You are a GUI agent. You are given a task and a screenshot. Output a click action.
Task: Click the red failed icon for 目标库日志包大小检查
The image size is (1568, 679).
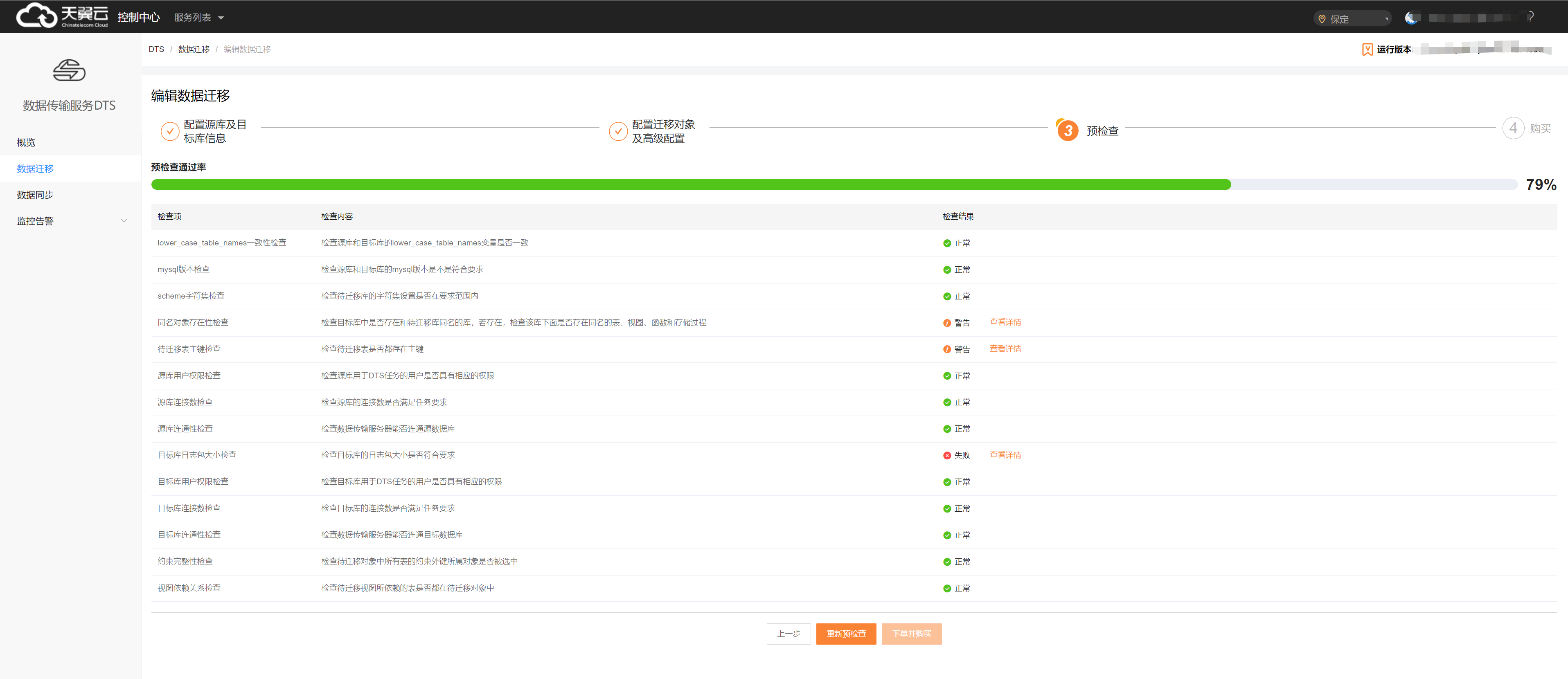(x=946, y=456)
